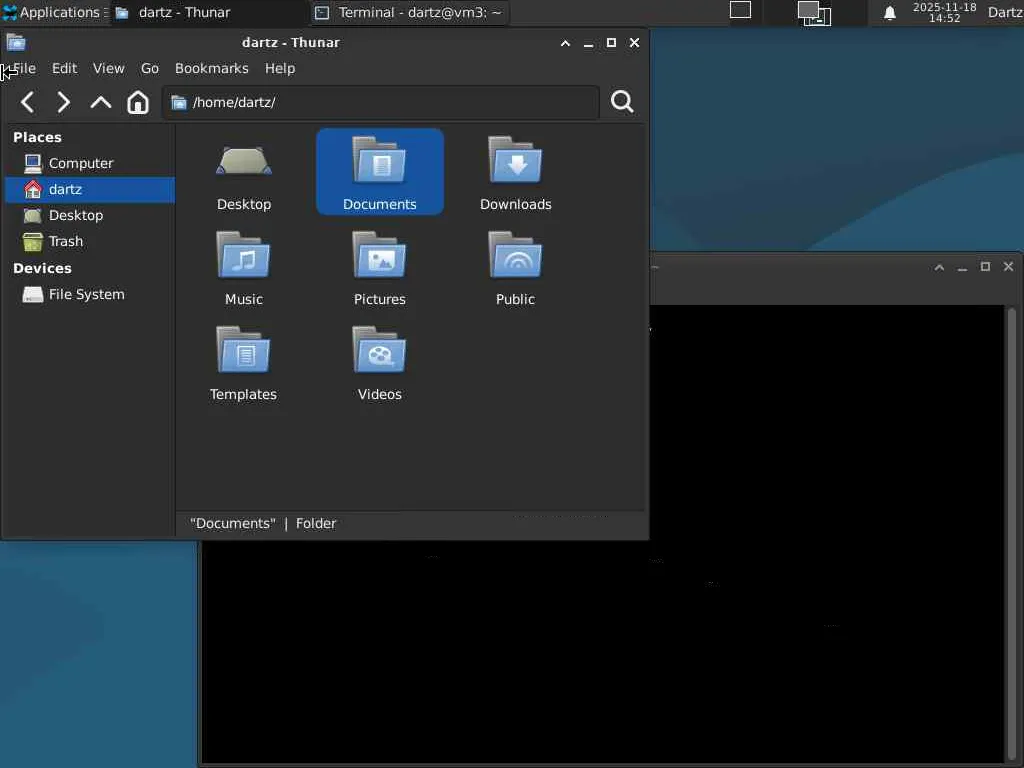Select the Videos folder icon

(379, 350)
